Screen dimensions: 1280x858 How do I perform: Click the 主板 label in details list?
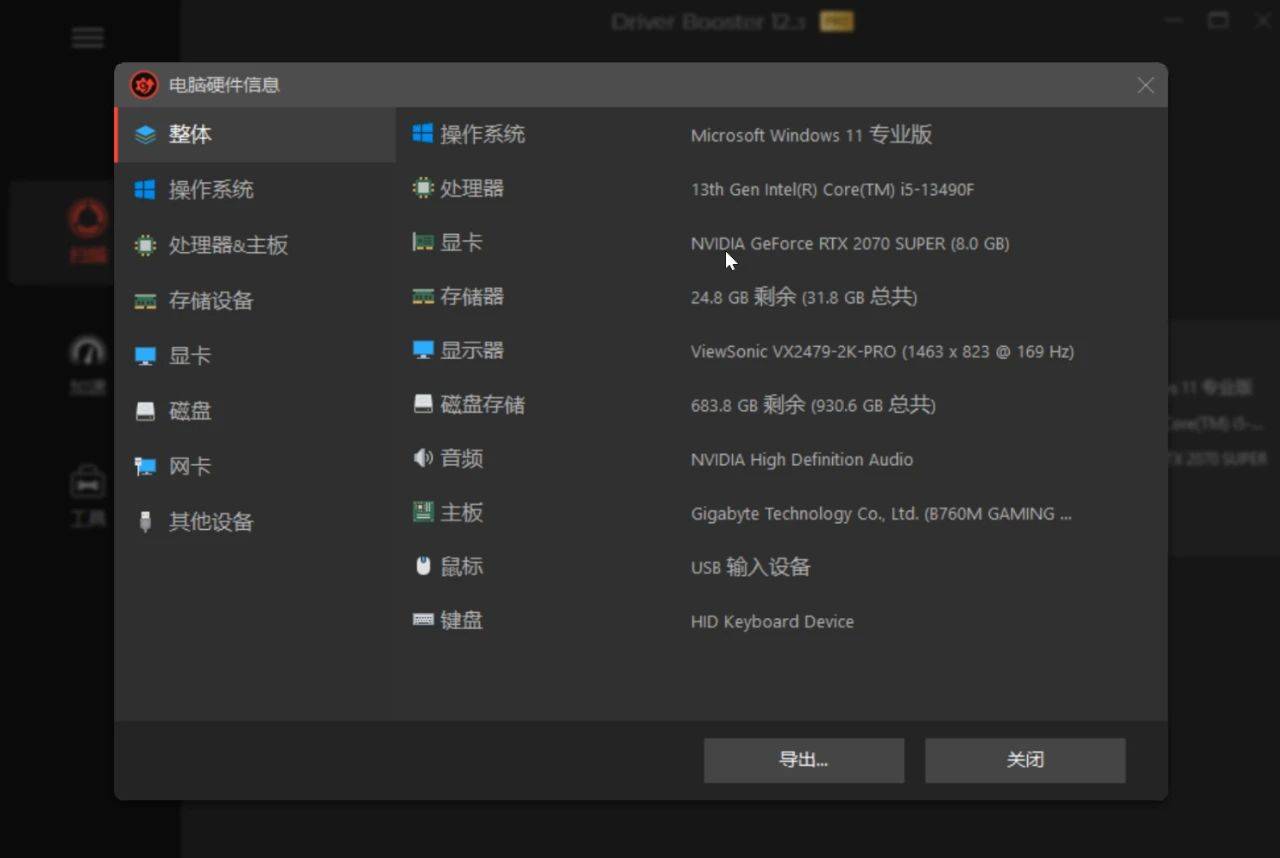[462, 512]
